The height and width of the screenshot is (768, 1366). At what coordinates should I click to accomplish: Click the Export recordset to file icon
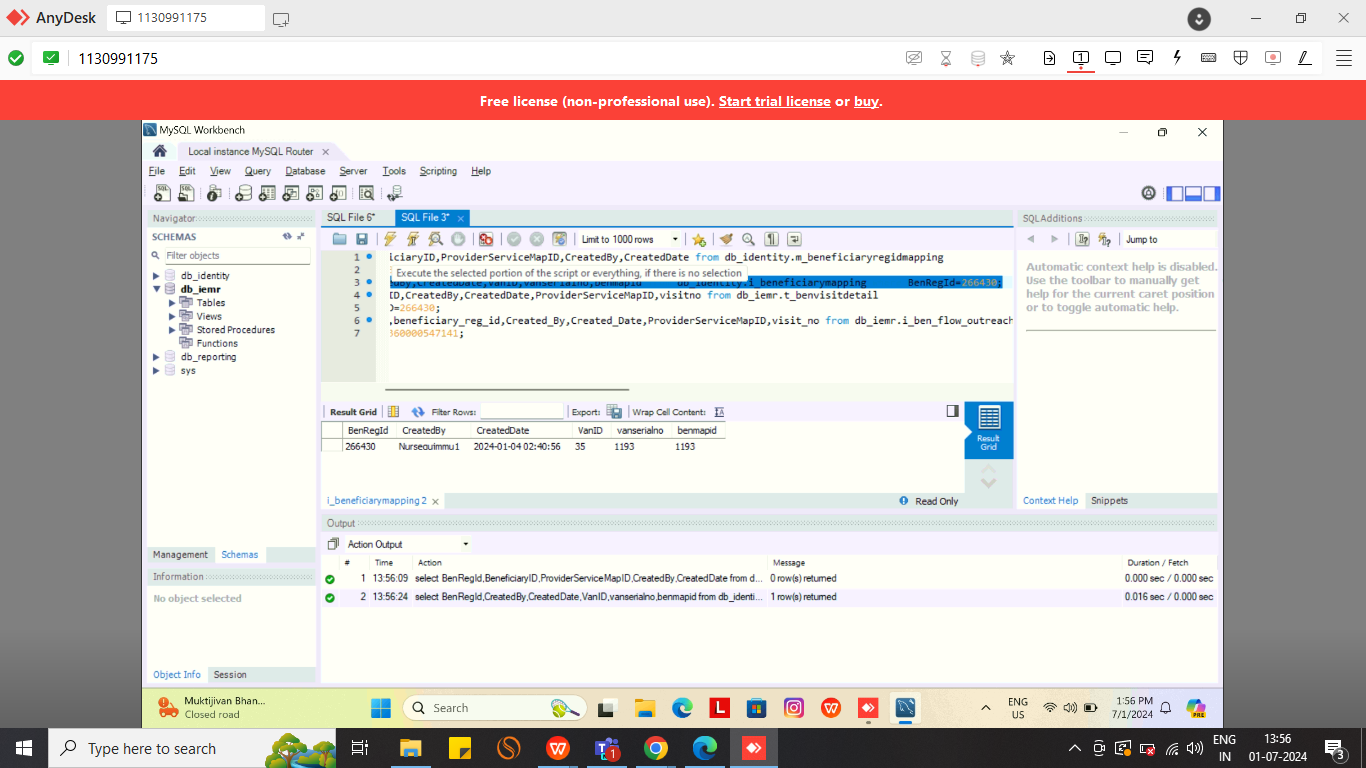(x=615, y=412)
